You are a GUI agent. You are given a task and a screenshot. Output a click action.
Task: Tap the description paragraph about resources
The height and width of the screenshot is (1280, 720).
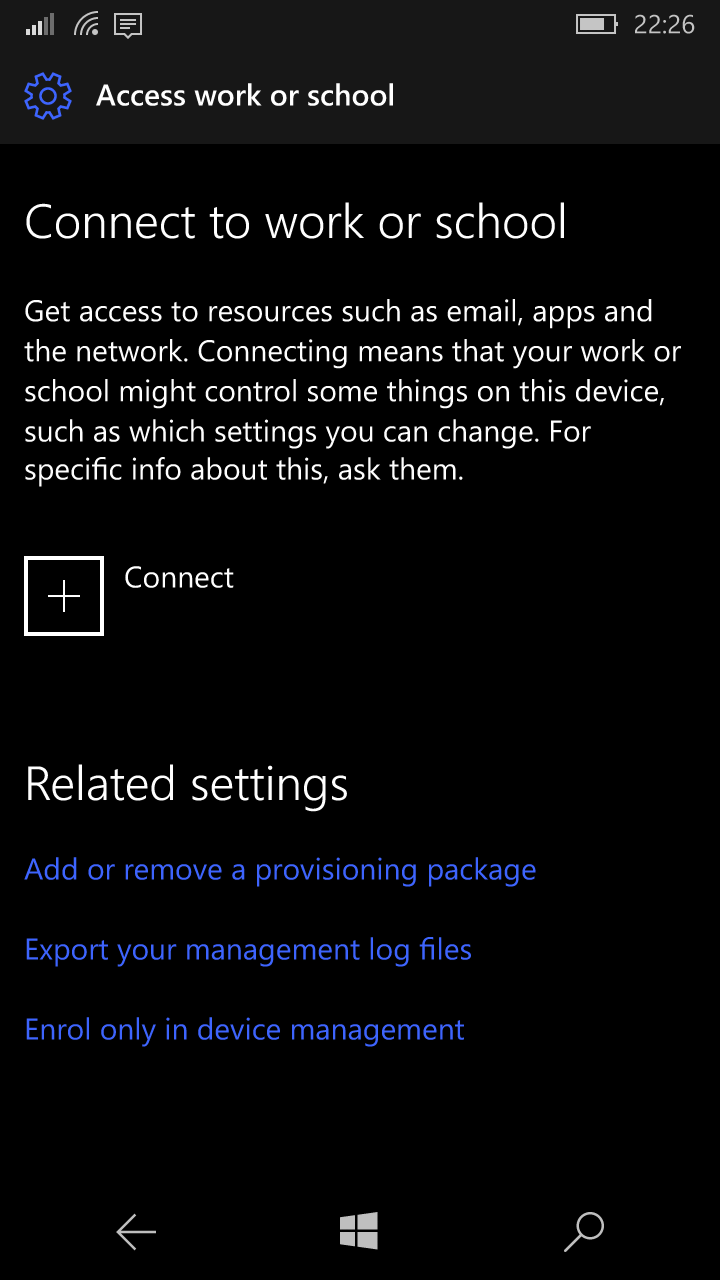coord(353,390)
